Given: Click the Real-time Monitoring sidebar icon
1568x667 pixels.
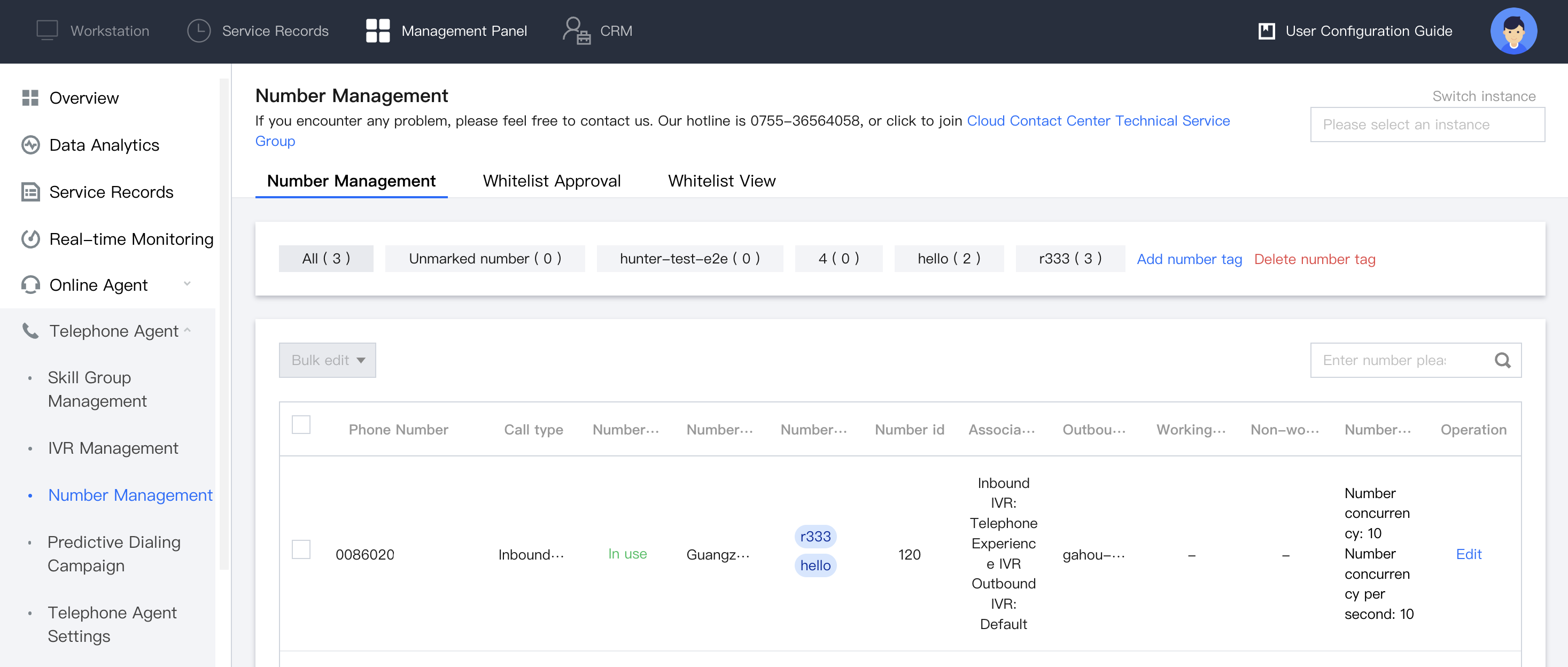Looking at the screenshot, I should 30,239.
